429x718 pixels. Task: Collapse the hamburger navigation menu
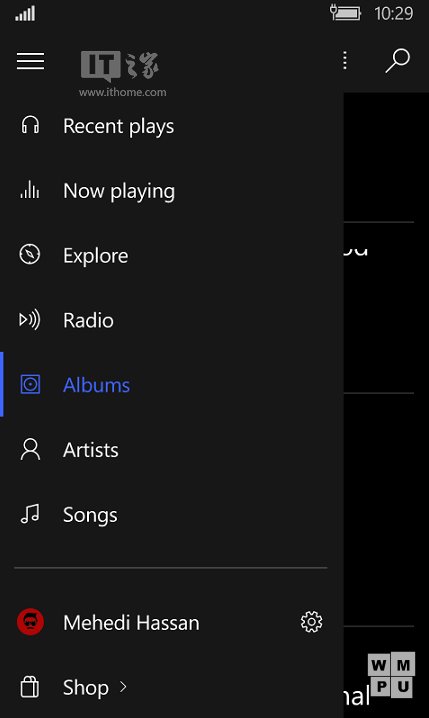click(30, 61)
